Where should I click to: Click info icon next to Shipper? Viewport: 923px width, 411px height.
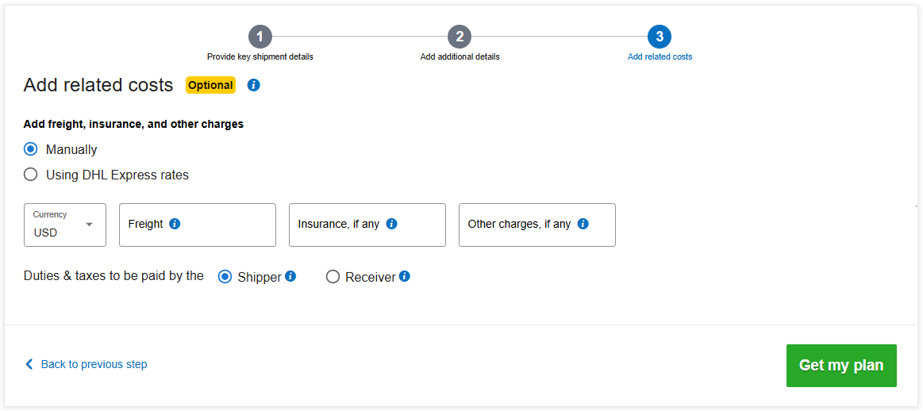290,276
